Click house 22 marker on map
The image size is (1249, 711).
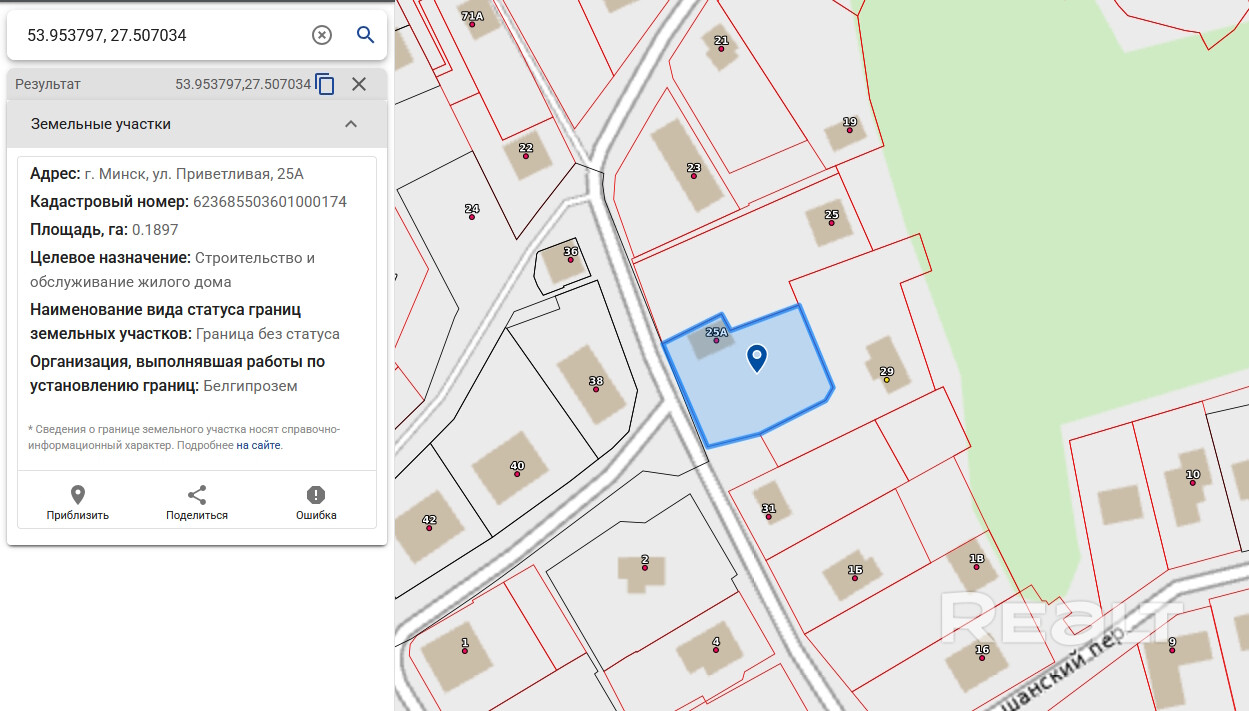[526, 155]
